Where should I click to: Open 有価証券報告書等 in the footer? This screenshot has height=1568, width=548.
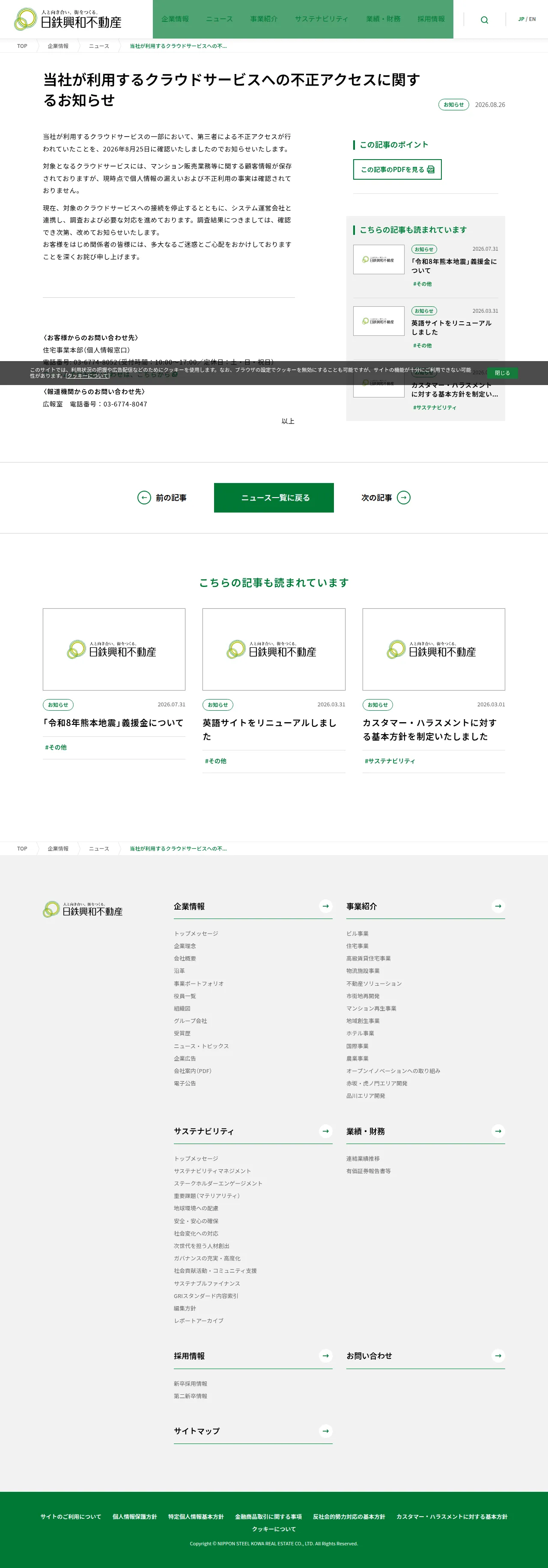pos(368,1171)
